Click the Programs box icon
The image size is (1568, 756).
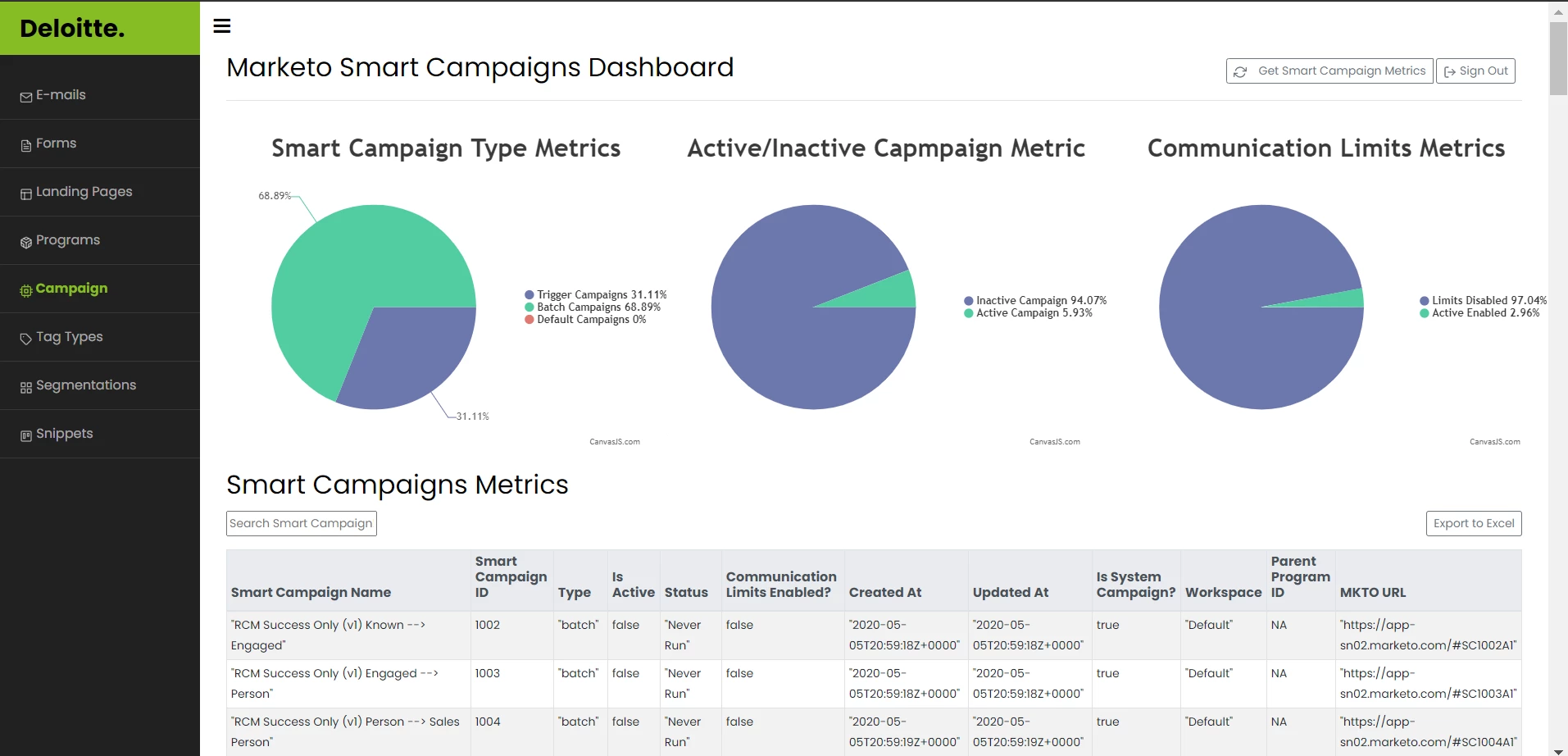coord(26,242)
